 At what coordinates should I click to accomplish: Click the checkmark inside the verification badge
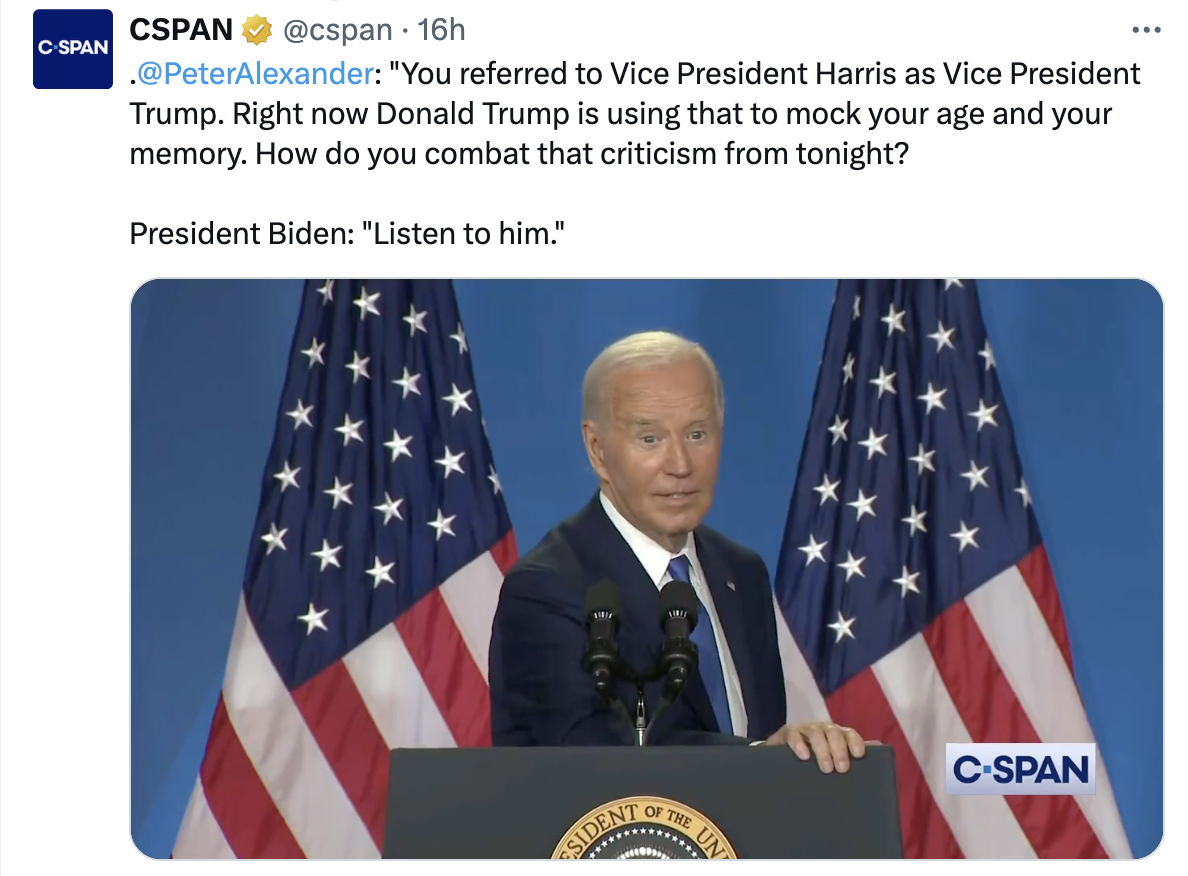click(x=258, y=29)
